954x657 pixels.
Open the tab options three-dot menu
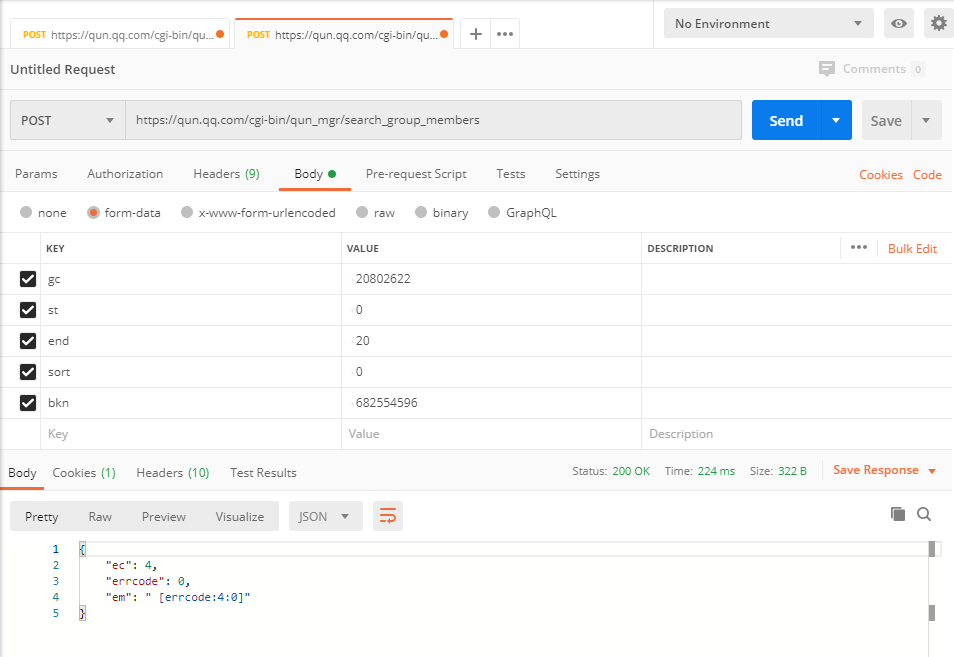tap(505, 34)
